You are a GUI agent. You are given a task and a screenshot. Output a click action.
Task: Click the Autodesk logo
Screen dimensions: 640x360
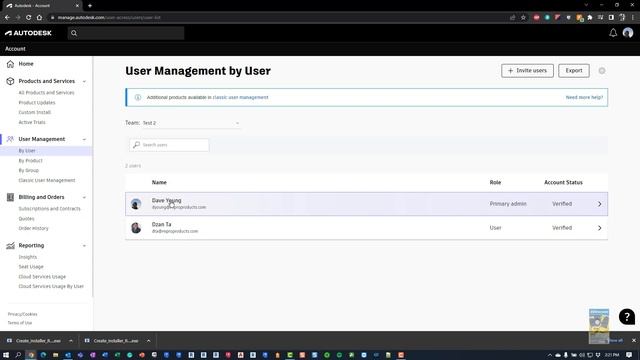tap(28, 33)
